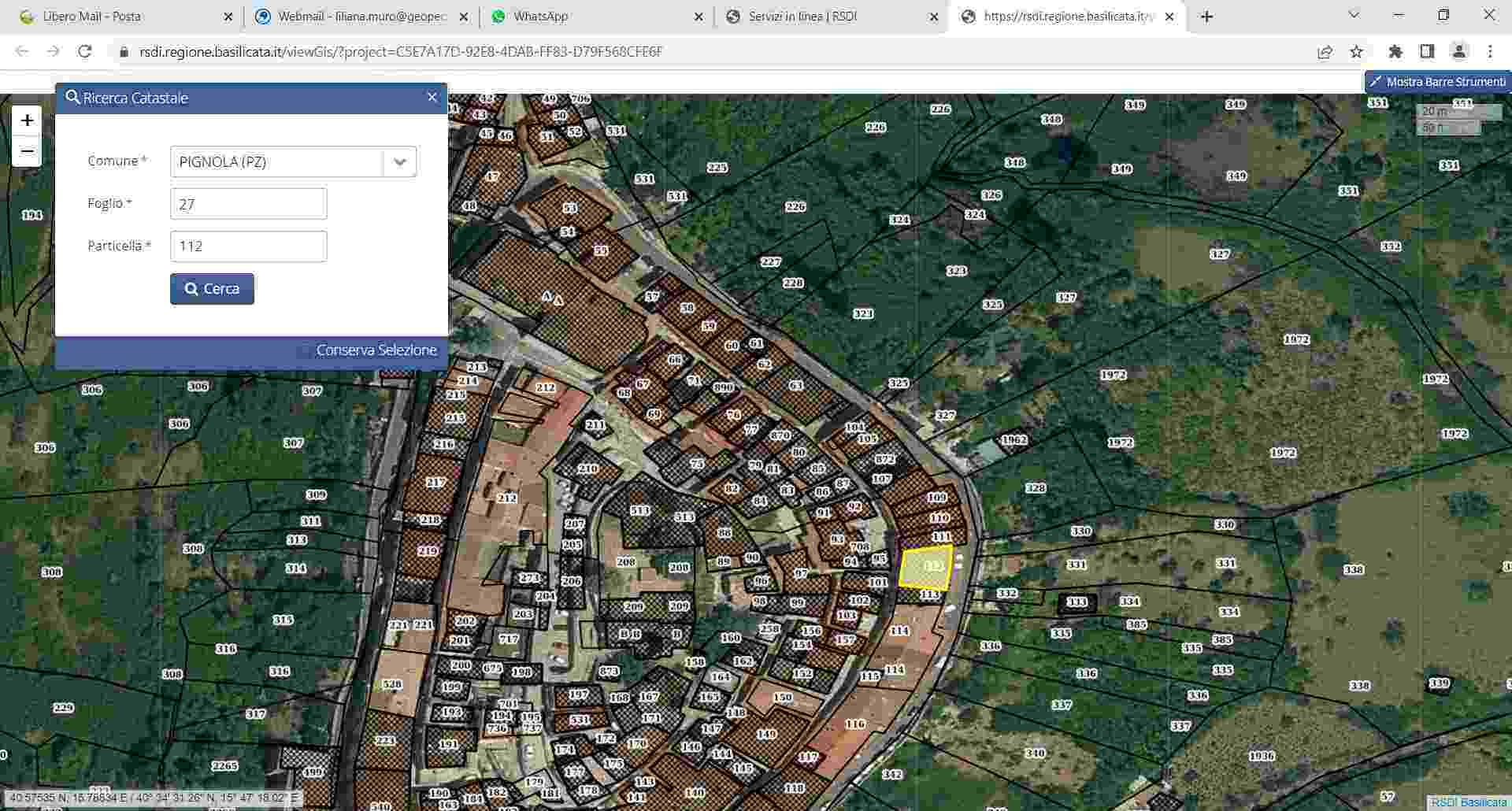This screenshot has width=1512, height=811.
Task: Open the Servizi in linea RSDI tab
Action: 802,17
